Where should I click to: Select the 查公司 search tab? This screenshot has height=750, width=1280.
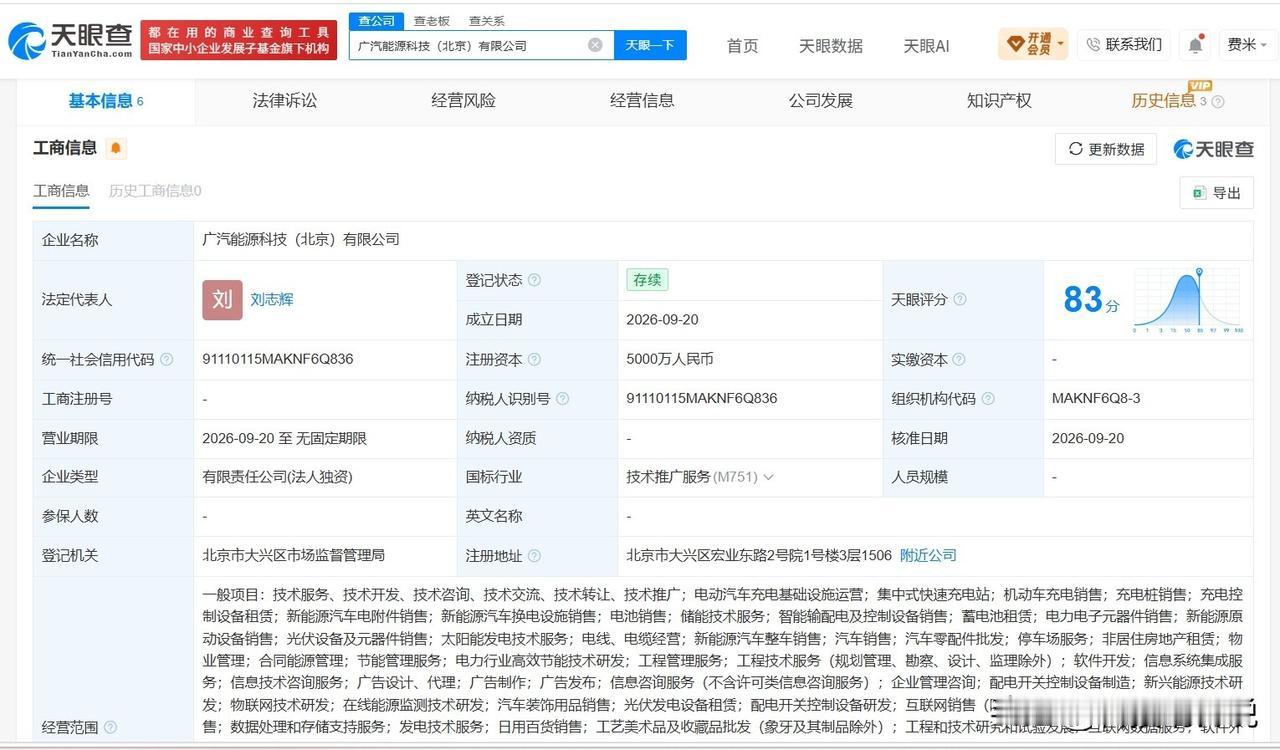[x=377, y=20]
